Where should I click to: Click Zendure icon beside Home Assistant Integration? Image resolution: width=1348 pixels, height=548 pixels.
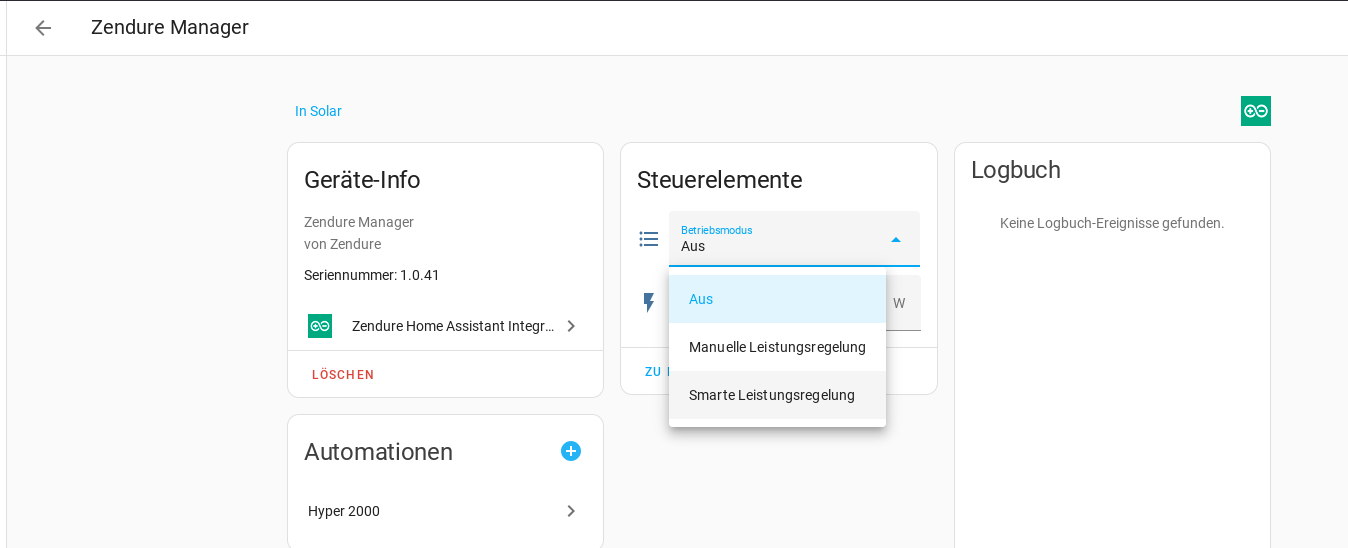click(x=320, y=326)
